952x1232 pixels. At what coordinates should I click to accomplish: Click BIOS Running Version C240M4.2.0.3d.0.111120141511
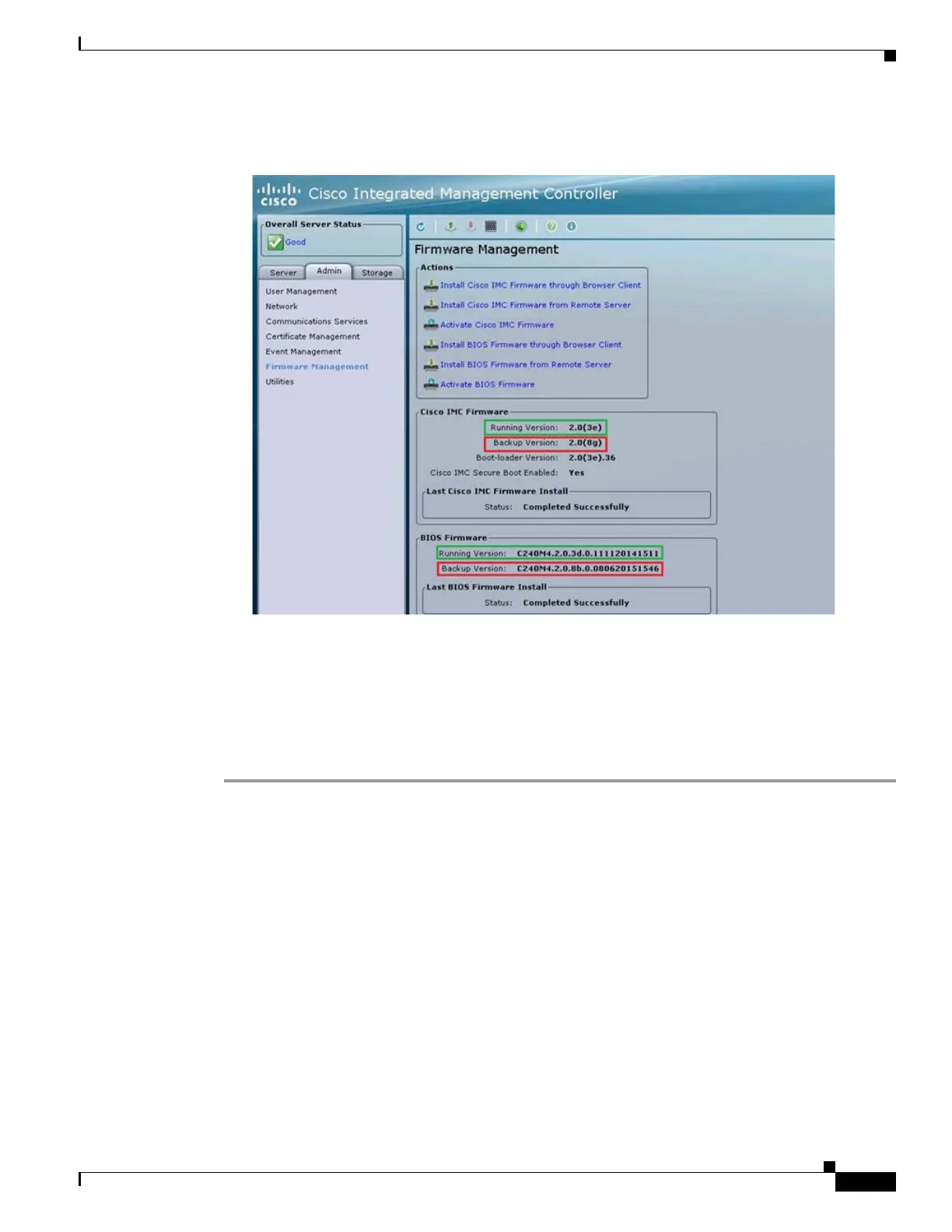coord(588,554)
